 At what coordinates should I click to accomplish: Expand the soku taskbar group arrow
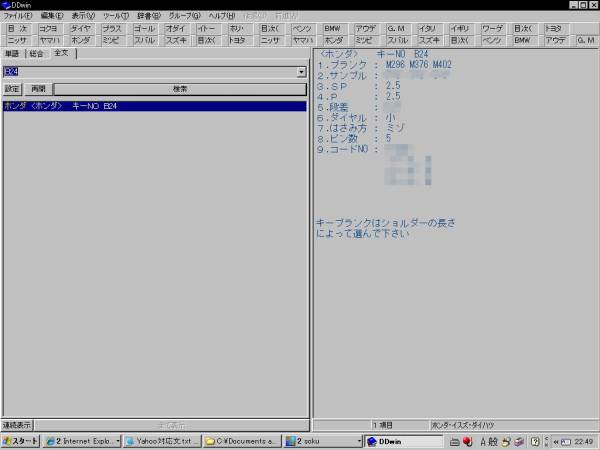pos(359,441)
